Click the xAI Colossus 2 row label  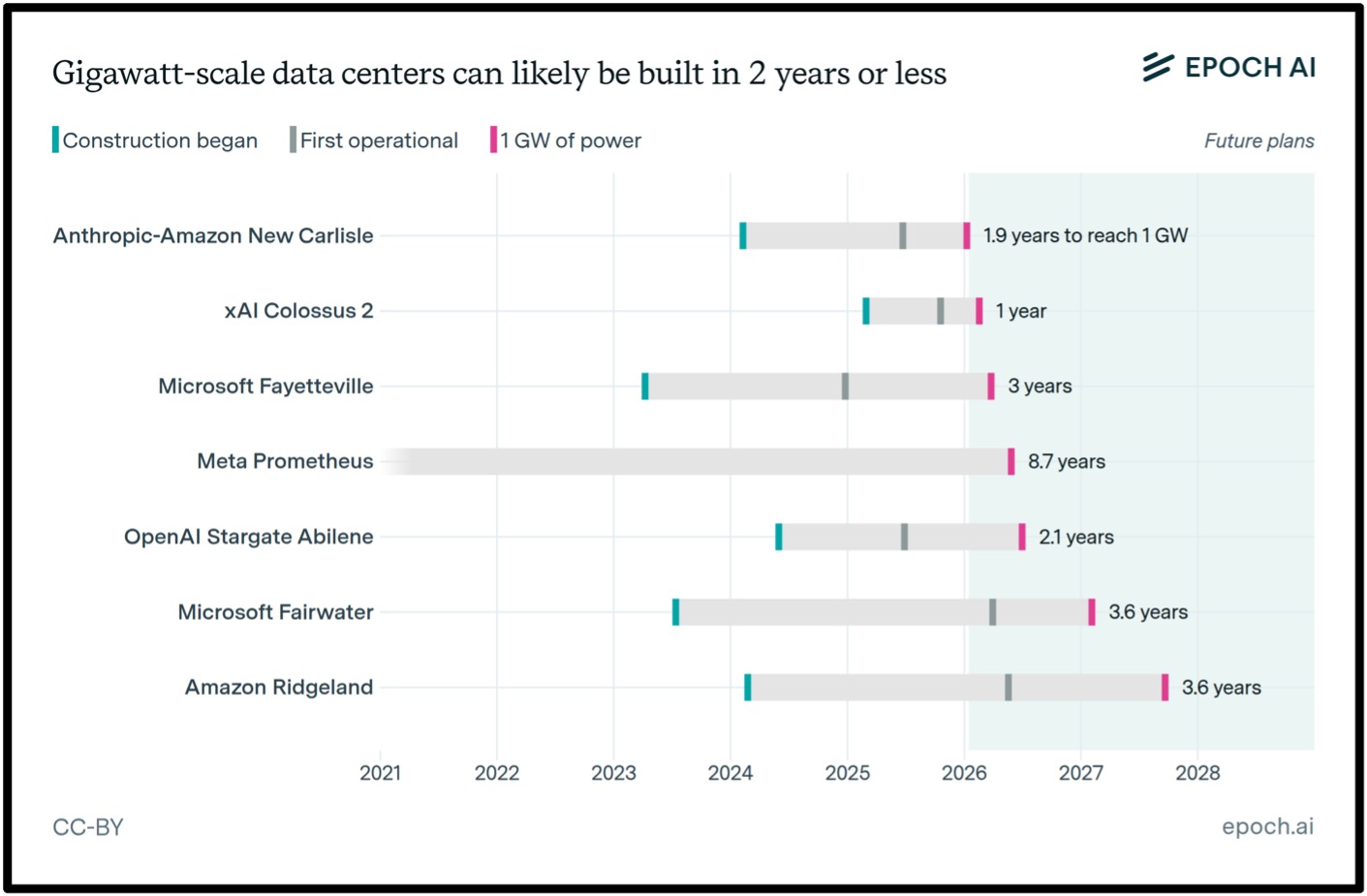(298, 311)
